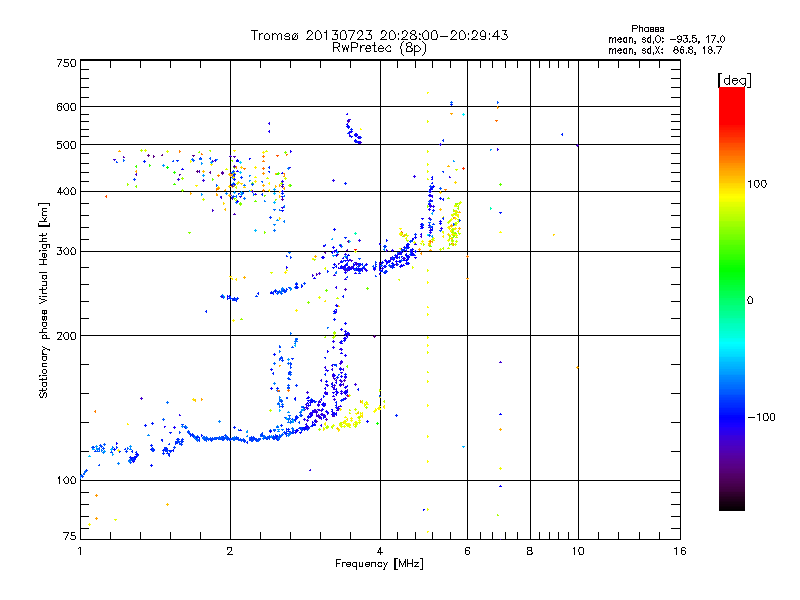The image size is (800, 600).
Task: Click the '75' height tick label
Action: pyautogui.click(x=70, y=536)
